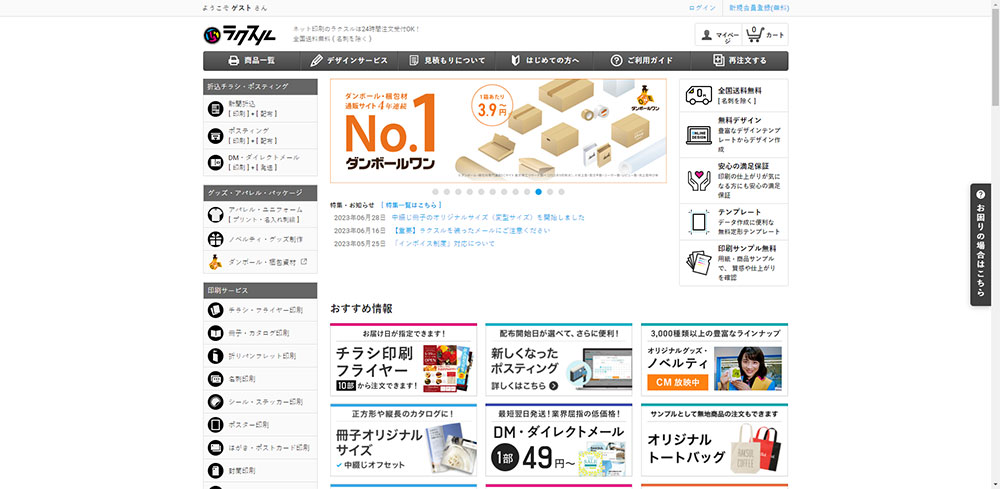The image size is (1000, 489).
Task: Open the shopping cart カート icon
Action: (754, 34)
